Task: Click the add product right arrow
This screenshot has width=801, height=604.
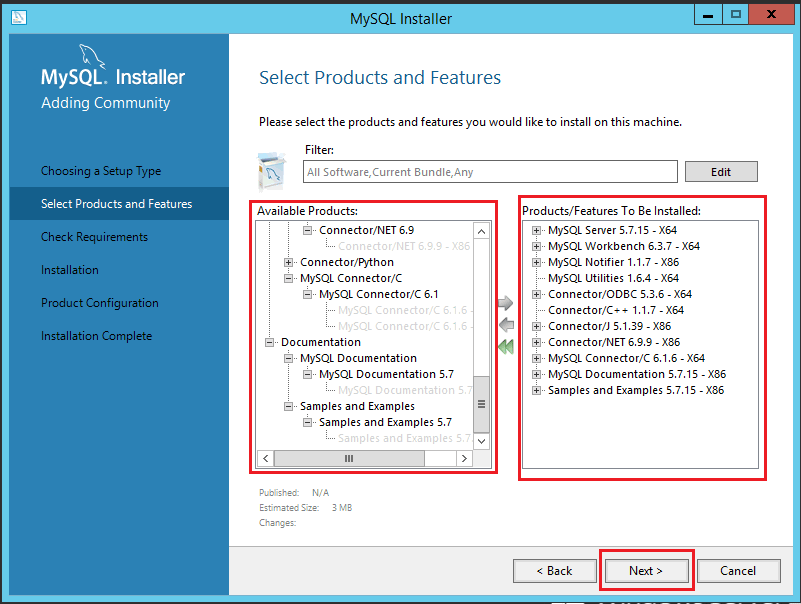Action: click(505, 303)
